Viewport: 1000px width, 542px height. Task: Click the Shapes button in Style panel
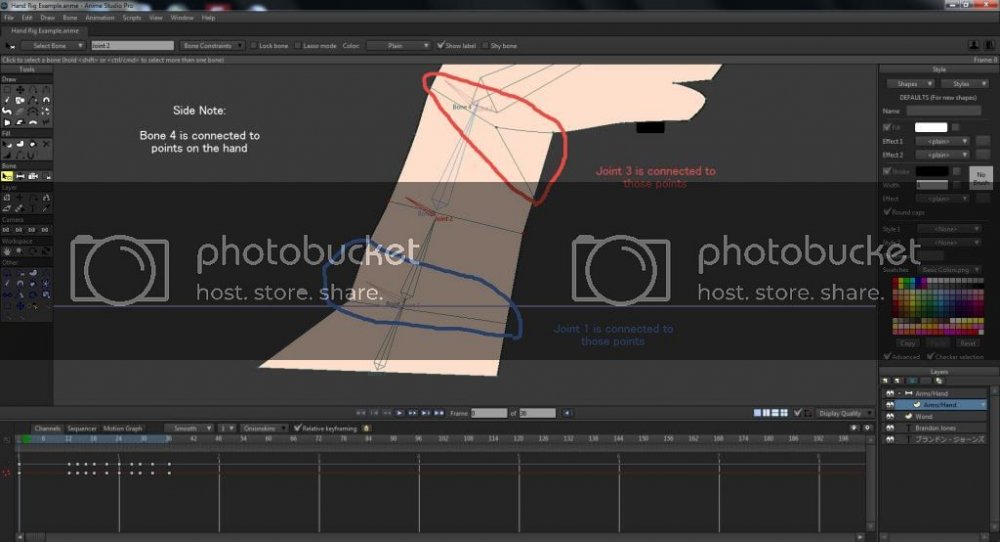[x=908, y=84]
